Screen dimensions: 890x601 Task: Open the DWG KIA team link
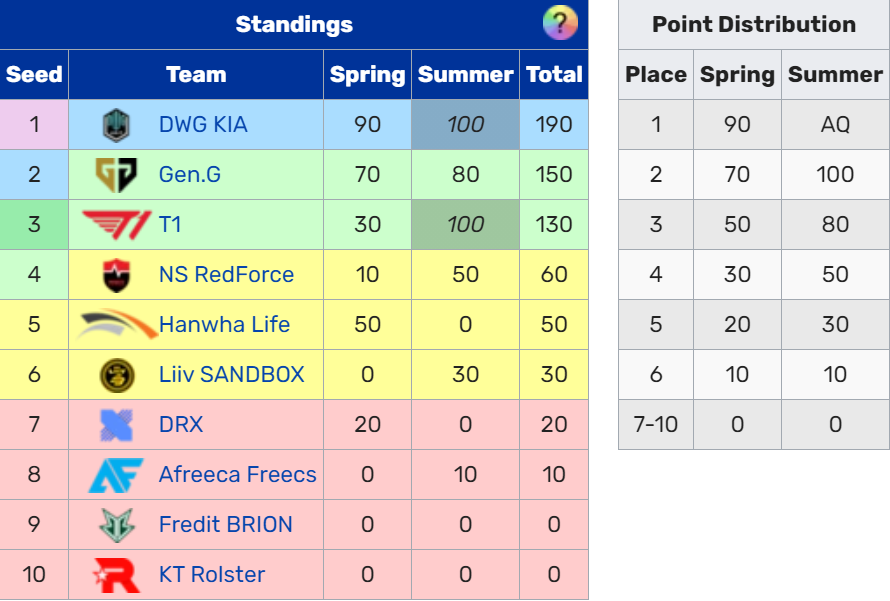coord(203,125)
